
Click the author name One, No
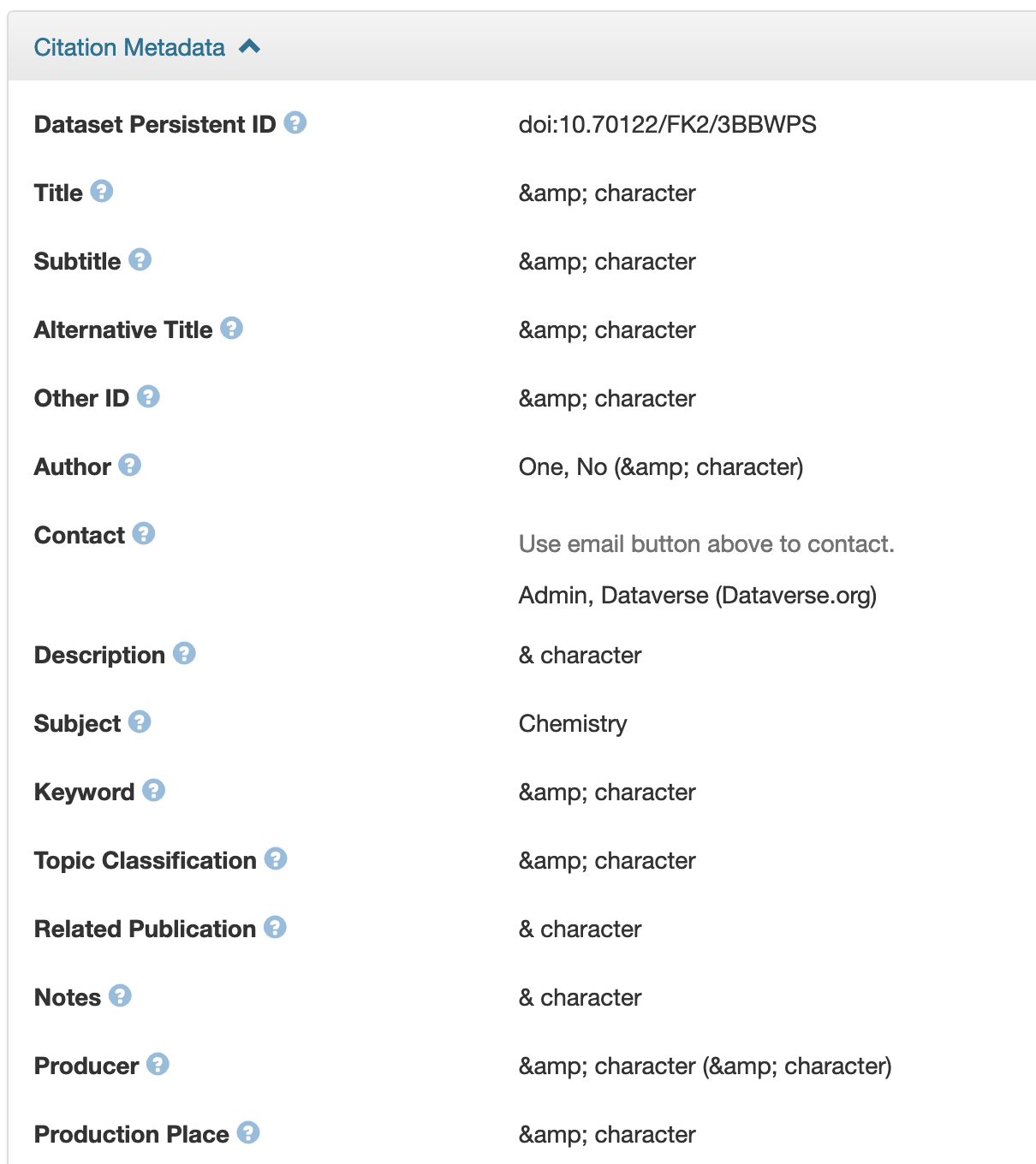(565, 467)
